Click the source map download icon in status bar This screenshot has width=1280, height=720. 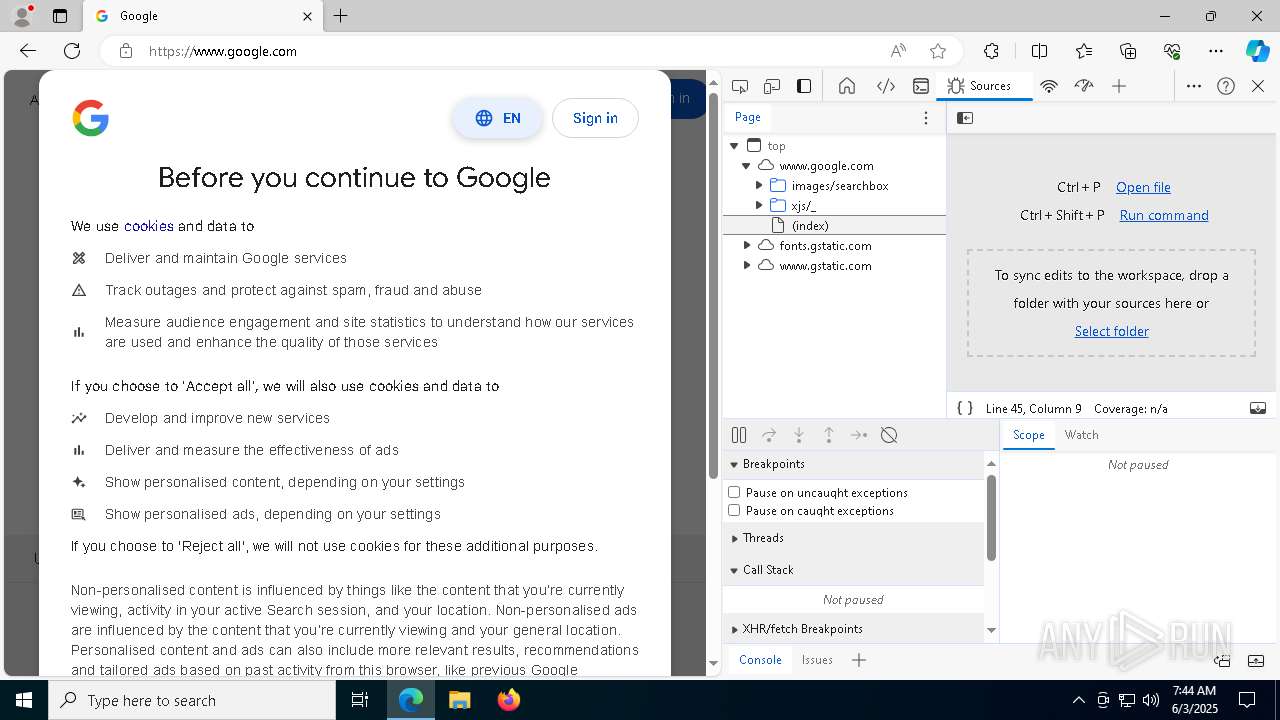pyautogui.click(x=1258, y=408)
